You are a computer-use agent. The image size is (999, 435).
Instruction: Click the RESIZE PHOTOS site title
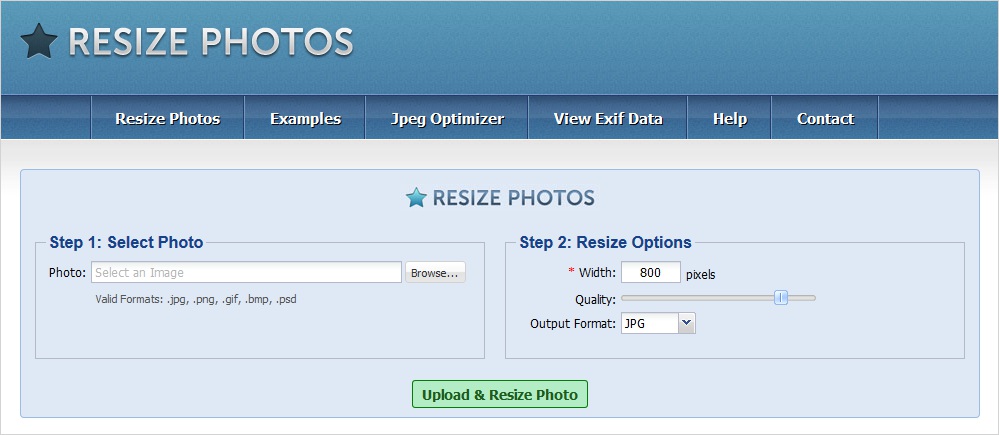(x=211, y=41)
